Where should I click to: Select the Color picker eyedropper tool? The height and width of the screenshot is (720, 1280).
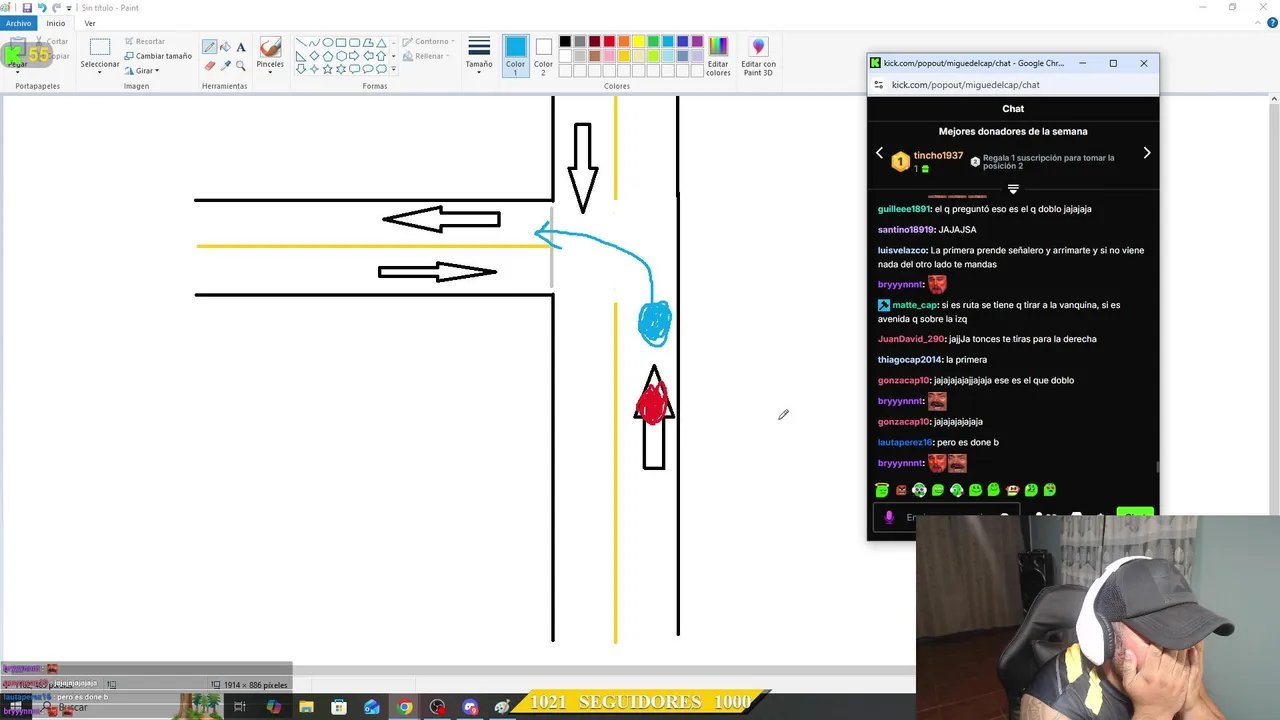pos(225,66)
